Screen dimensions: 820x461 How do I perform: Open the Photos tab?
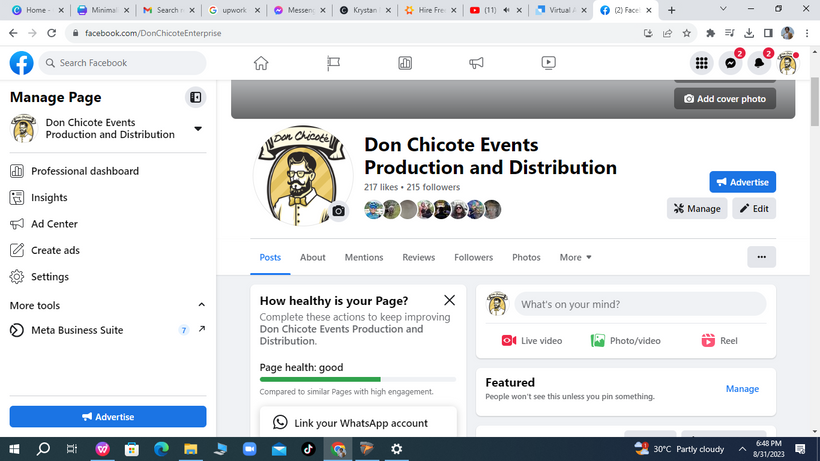526,257
